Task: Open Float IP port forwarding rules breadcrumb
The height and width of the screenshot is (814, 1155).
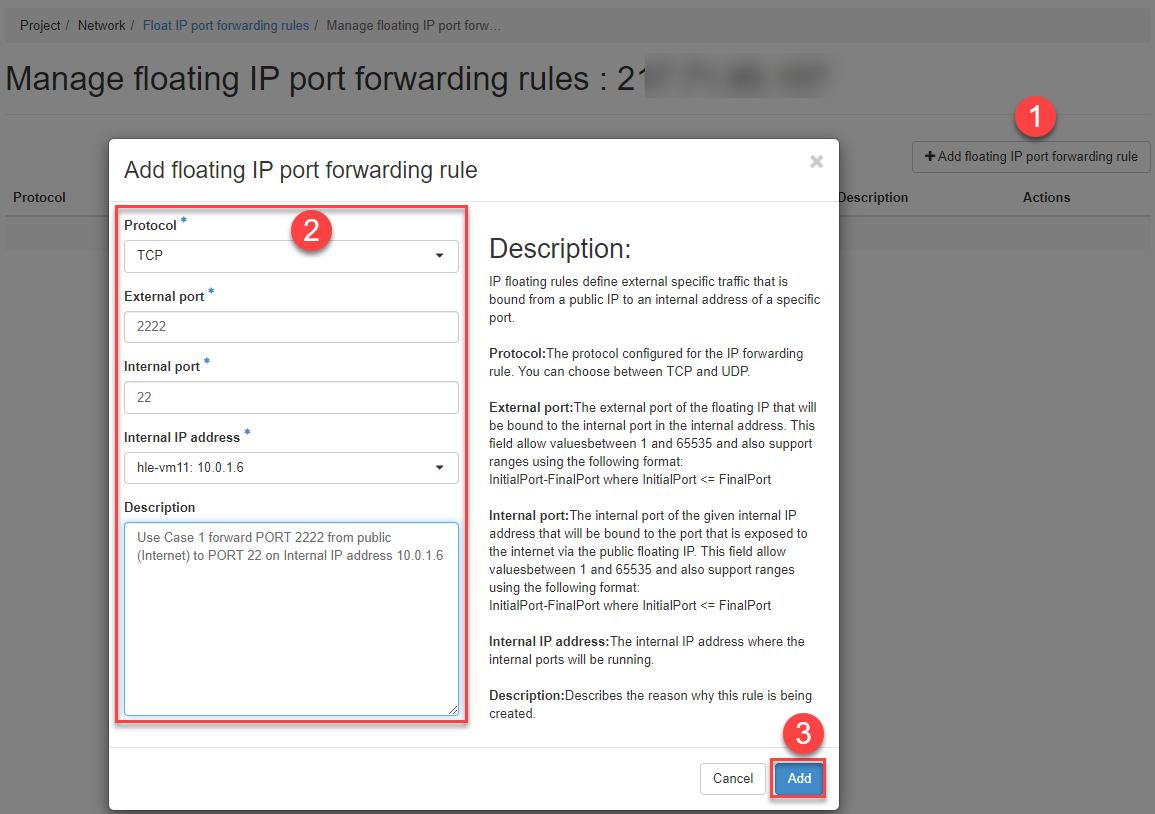Action: [225, 25]
